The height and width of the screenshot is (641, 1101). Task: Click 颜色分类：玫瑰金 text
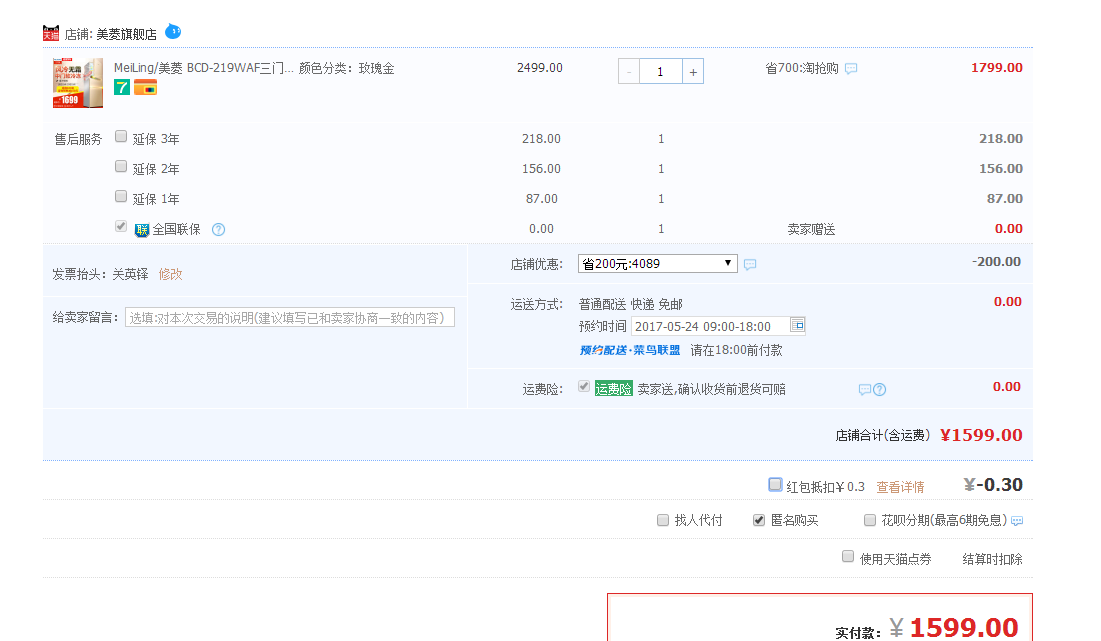(x=347, y=69)
